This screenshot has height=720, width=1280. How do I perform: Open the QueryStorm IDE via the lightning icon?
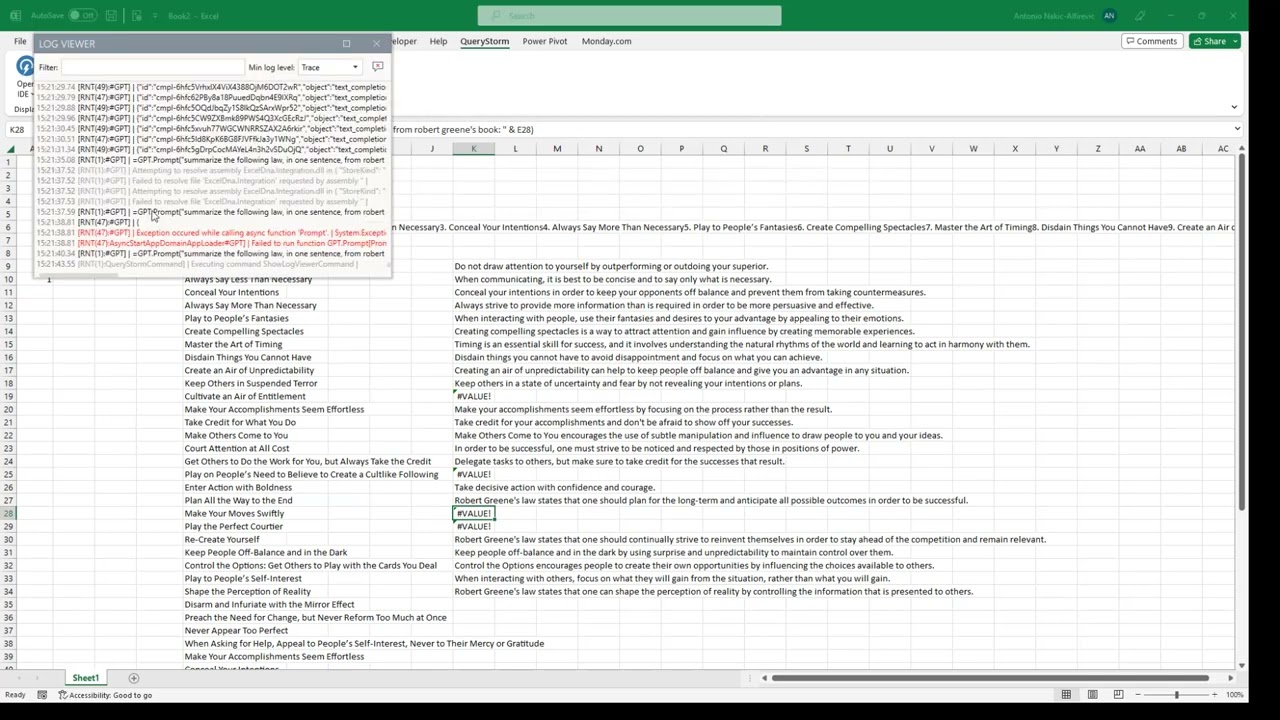pos(26,66)
